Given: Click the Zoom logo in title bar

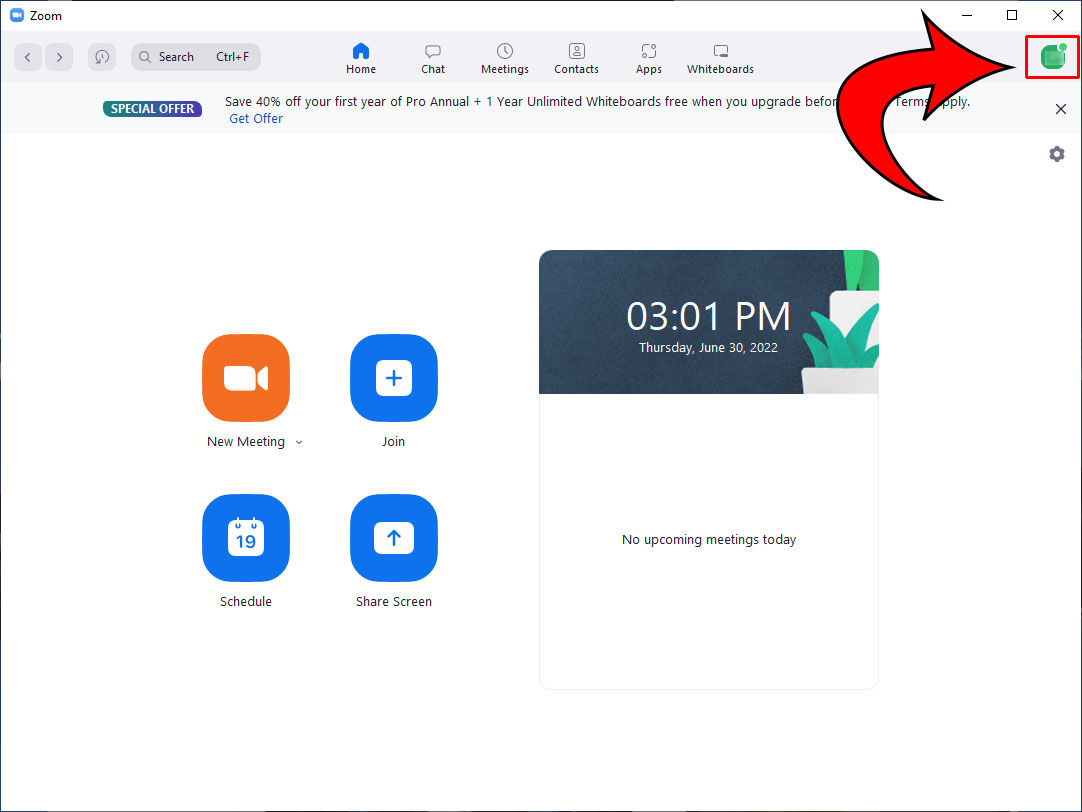Looking at the screenshot, I should pos(16,15).
